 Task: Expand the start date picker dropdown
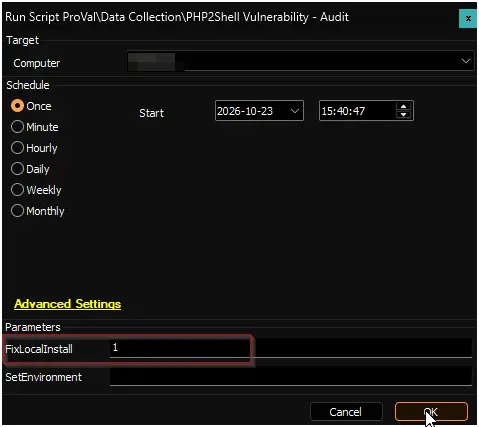tap(295, 111)
